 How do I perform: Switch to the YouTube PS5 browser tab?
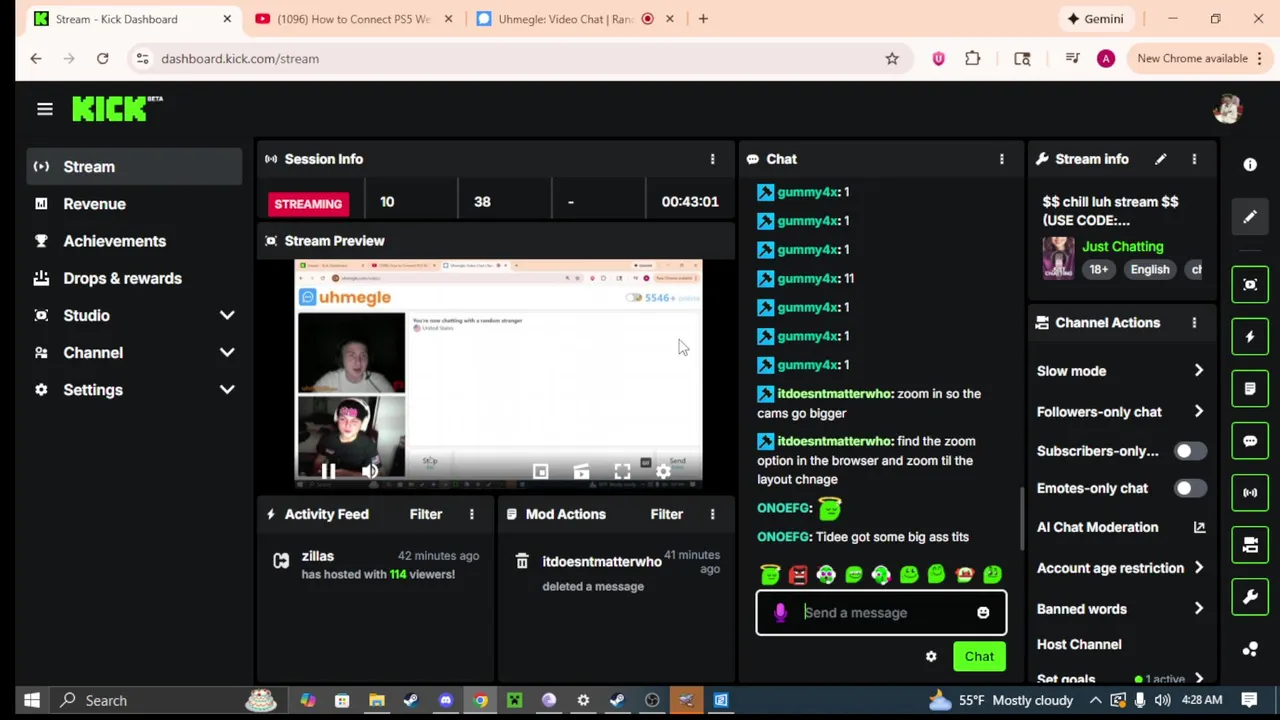pyautogui.click(x=353, y=19)
